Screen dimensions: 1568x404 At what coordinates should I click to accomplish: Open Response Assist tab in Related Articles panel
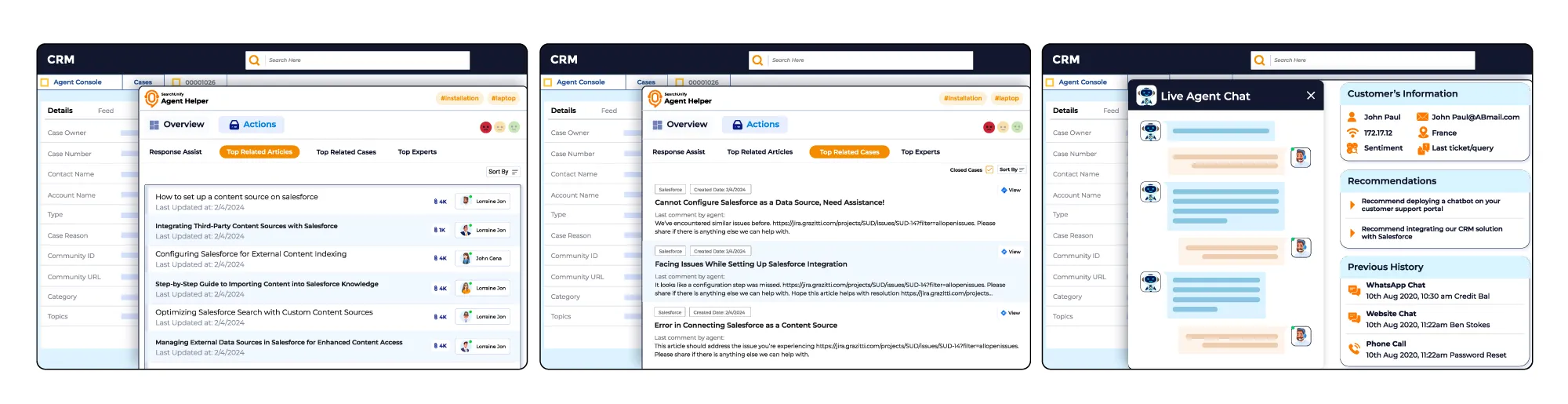[x=176, y=152]
